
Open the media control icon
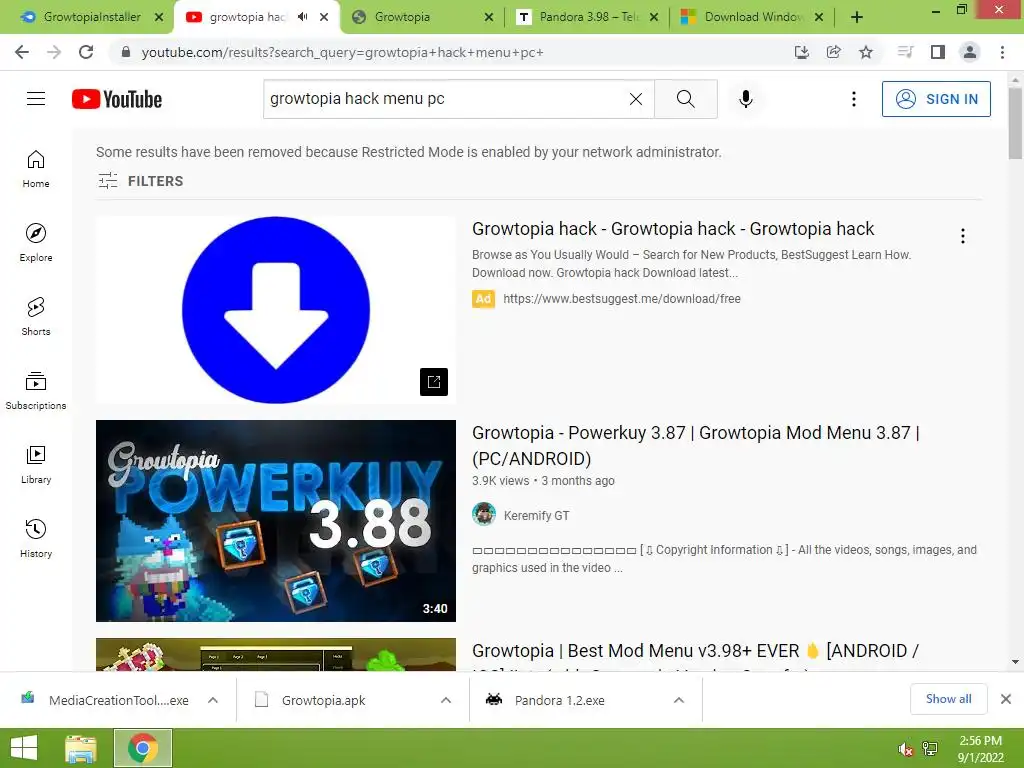click(905, 52)
